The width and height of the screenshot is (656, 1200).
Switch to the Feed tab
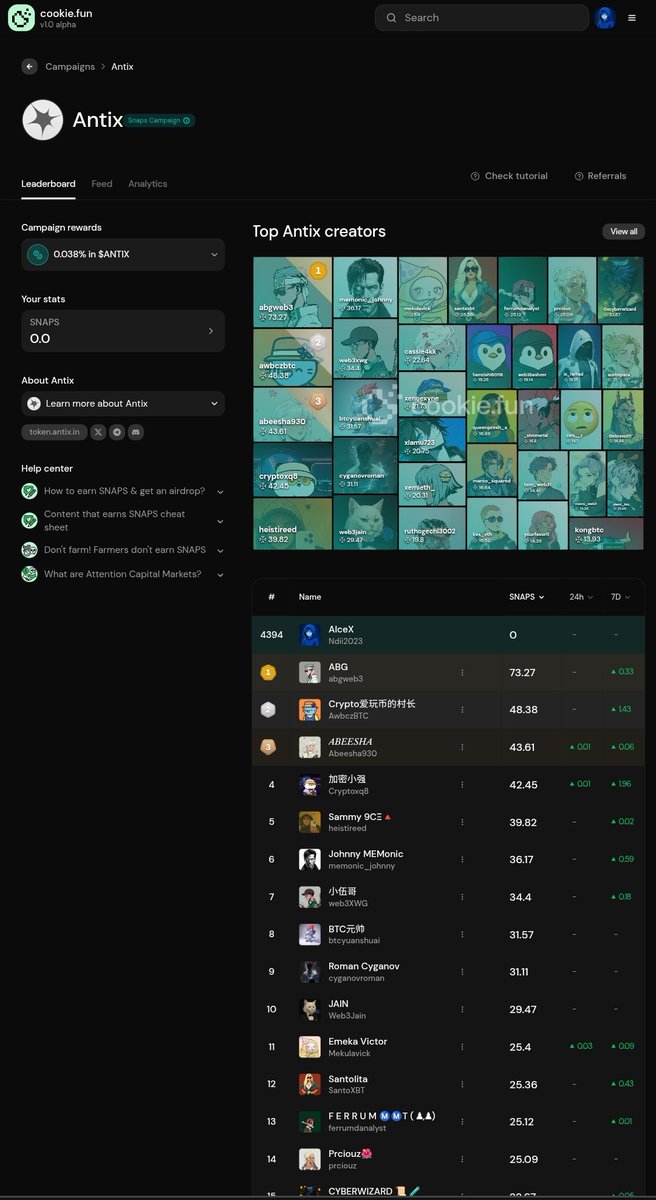(x=102, y=184)
